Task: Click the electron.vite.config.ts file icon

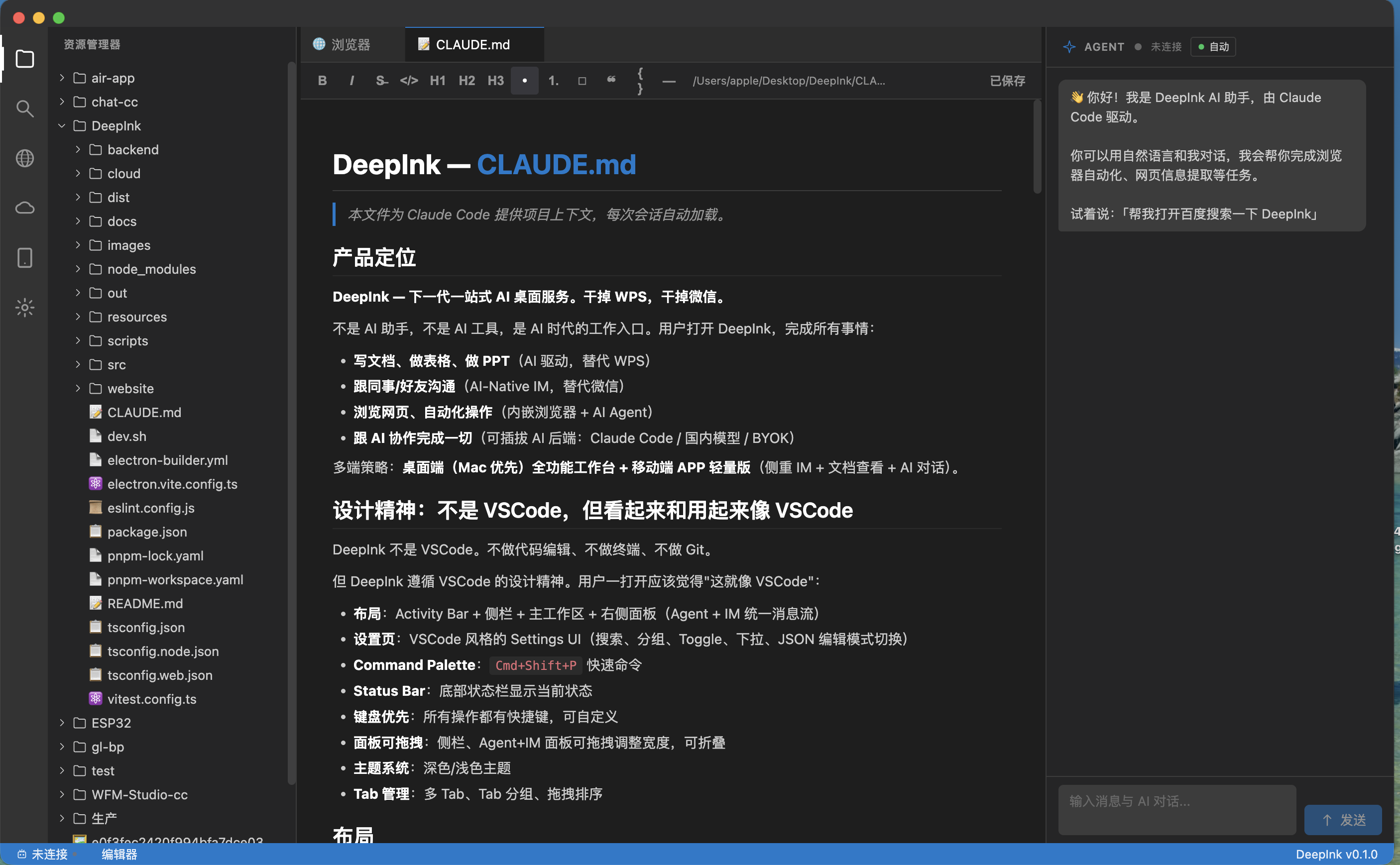Action: click(x=96, y=483)
